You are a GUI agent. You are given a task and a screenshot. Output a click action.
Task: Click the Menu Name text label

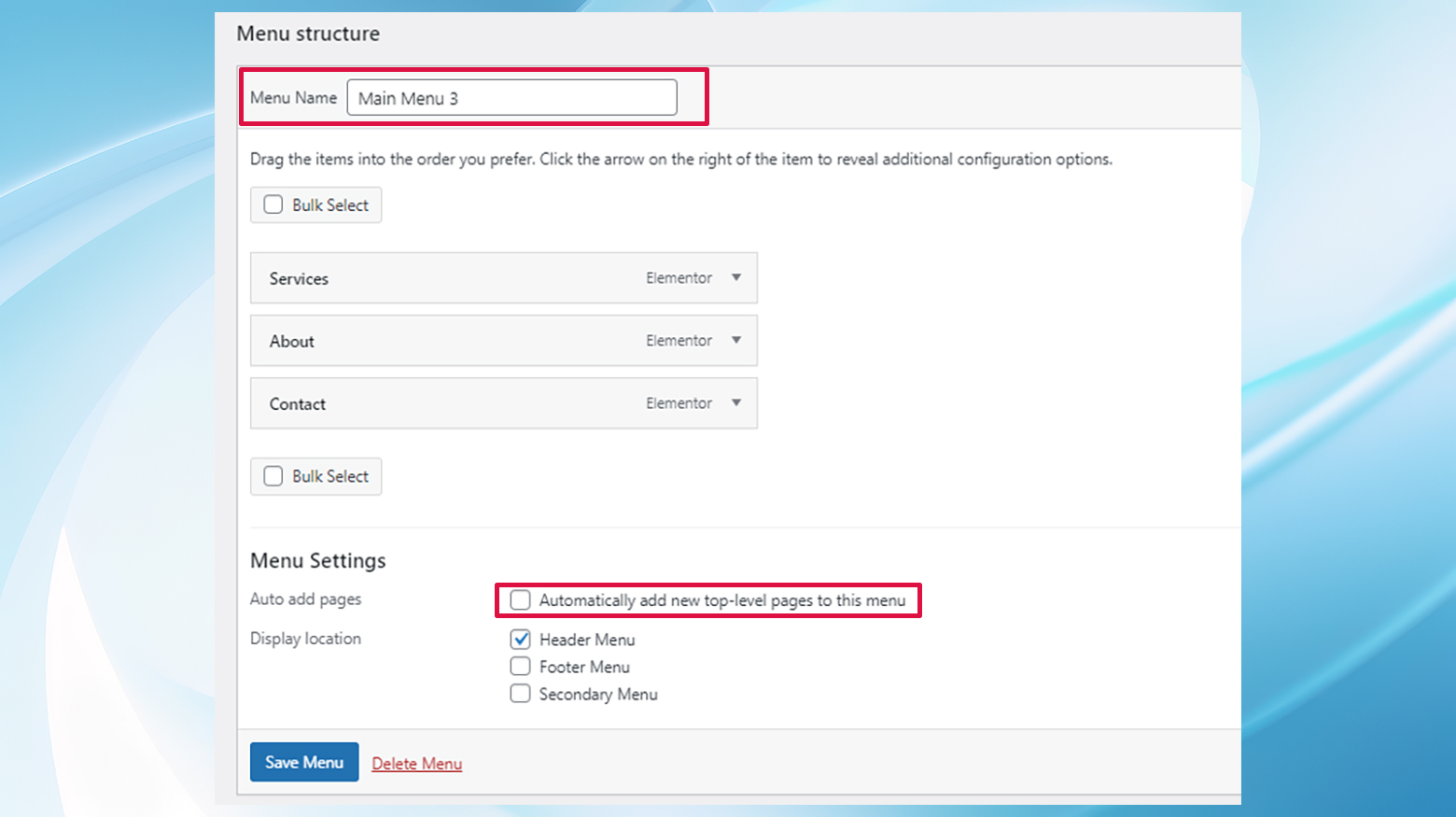point(292,97)
